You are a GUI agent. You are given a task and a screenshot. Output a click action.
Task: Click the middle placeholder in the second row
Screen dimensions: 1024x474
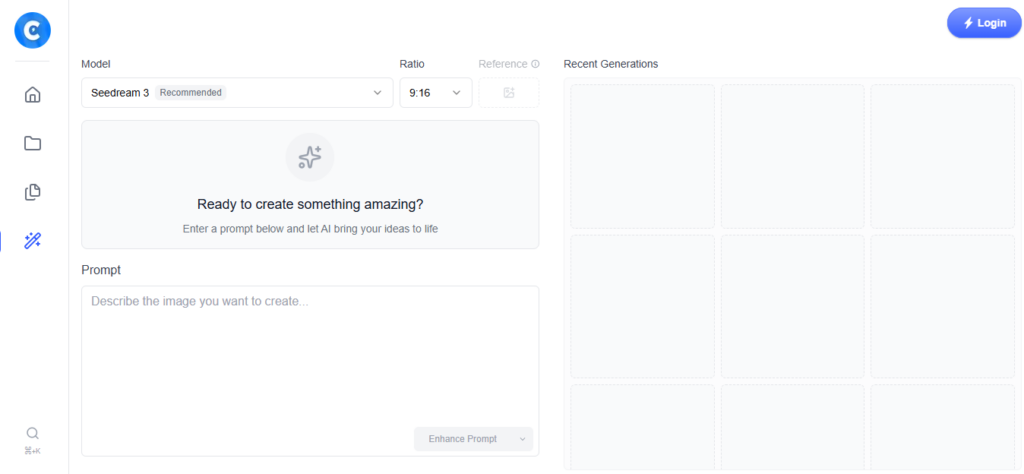coord(792,306)
